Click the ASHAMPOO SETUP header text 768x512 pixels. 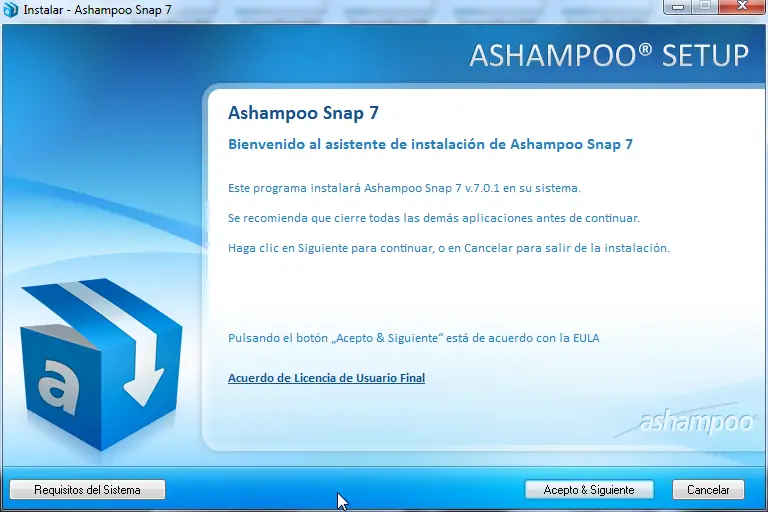coord(609,55)
